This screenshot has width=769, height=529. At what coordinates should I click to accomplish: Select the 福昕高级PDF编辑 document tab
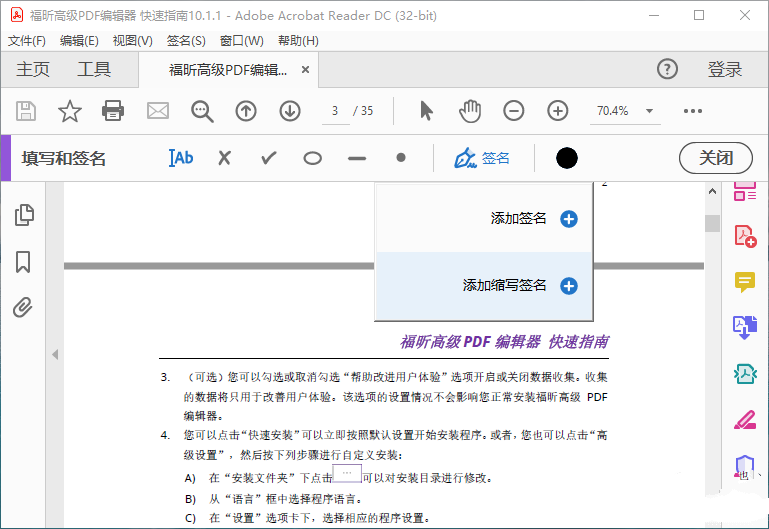click(x=228, y=70)
